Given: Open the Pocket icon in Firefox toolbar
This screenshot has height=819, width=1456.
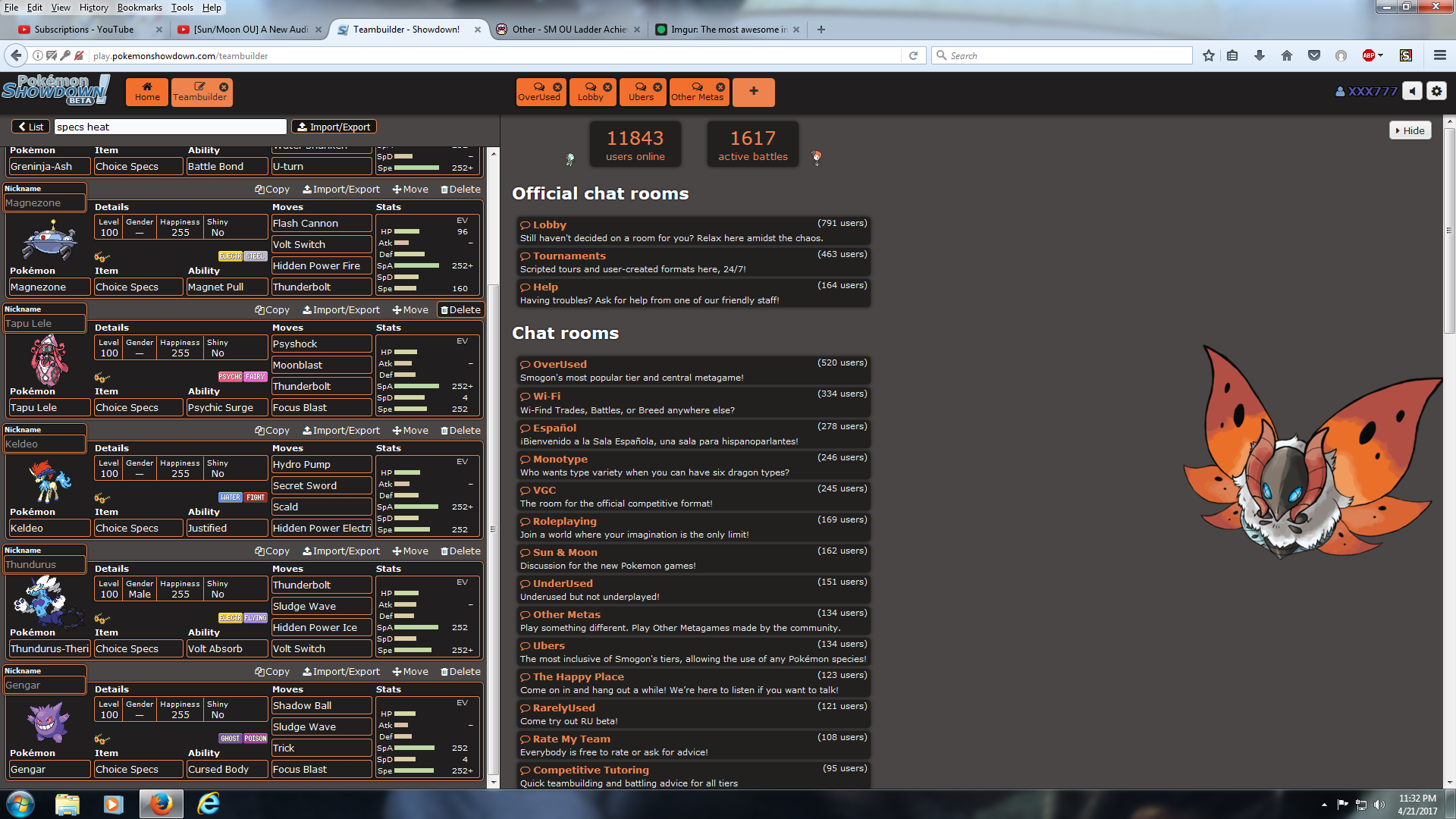Looking at the screenshot, I should 1314,55.
